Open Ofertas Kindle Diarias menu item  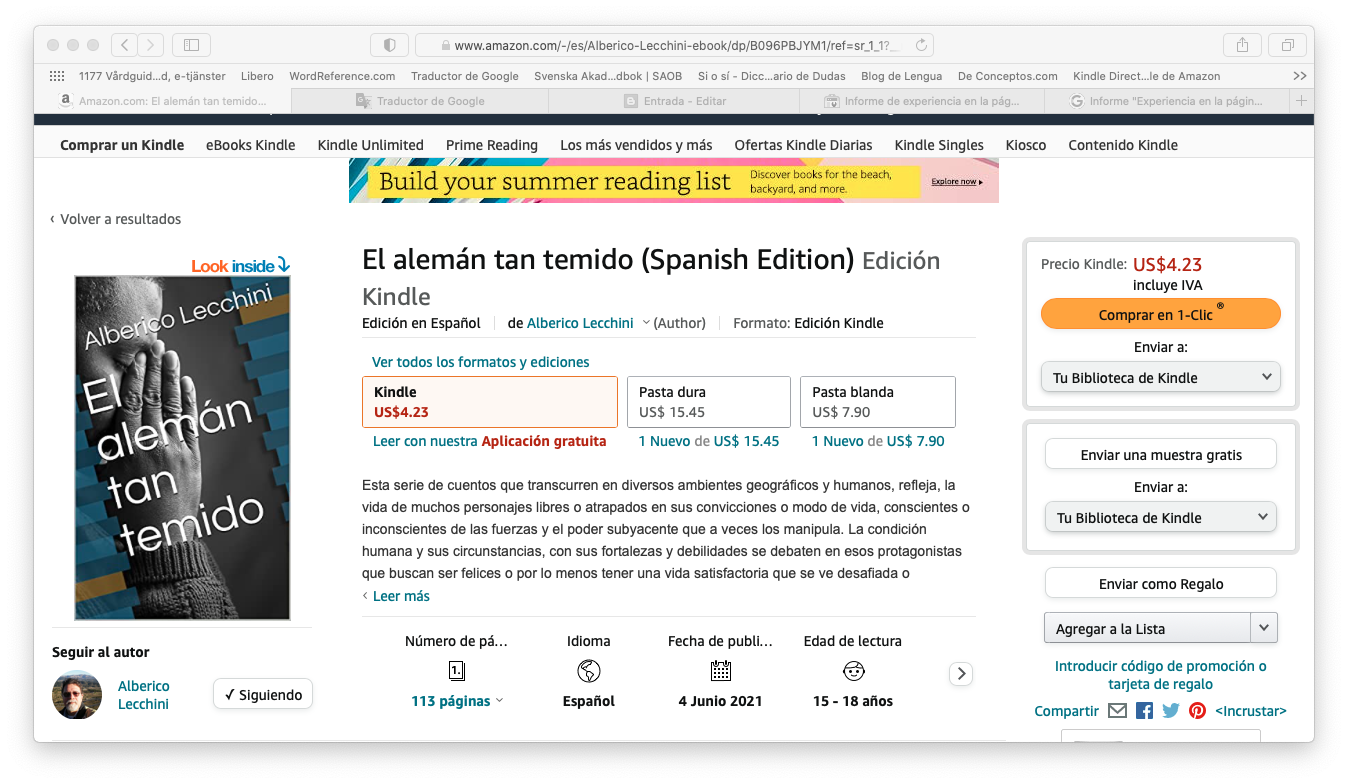803,145
